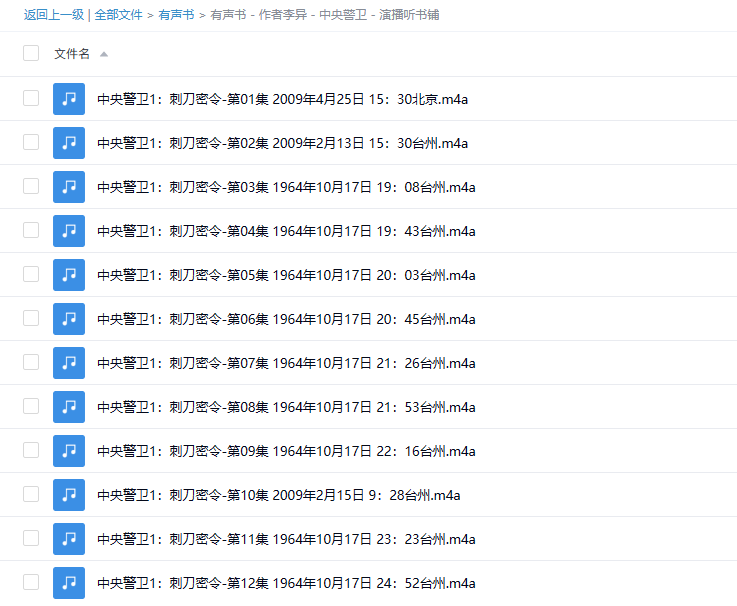
Task: Click the sort arrow beside 文件名
Action: point(104,54)
